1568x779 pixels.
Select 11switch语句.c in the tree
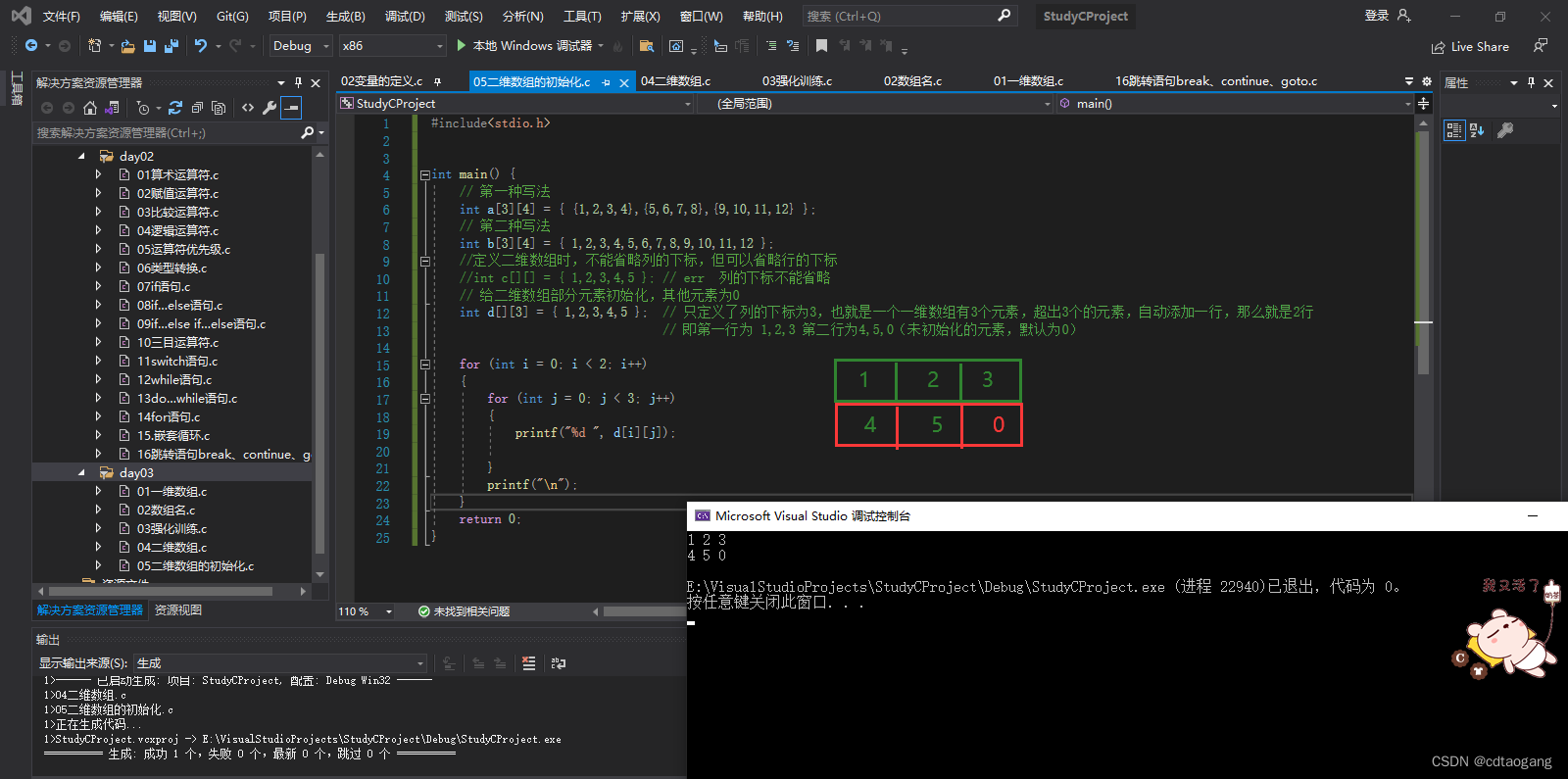click(177, 362)
